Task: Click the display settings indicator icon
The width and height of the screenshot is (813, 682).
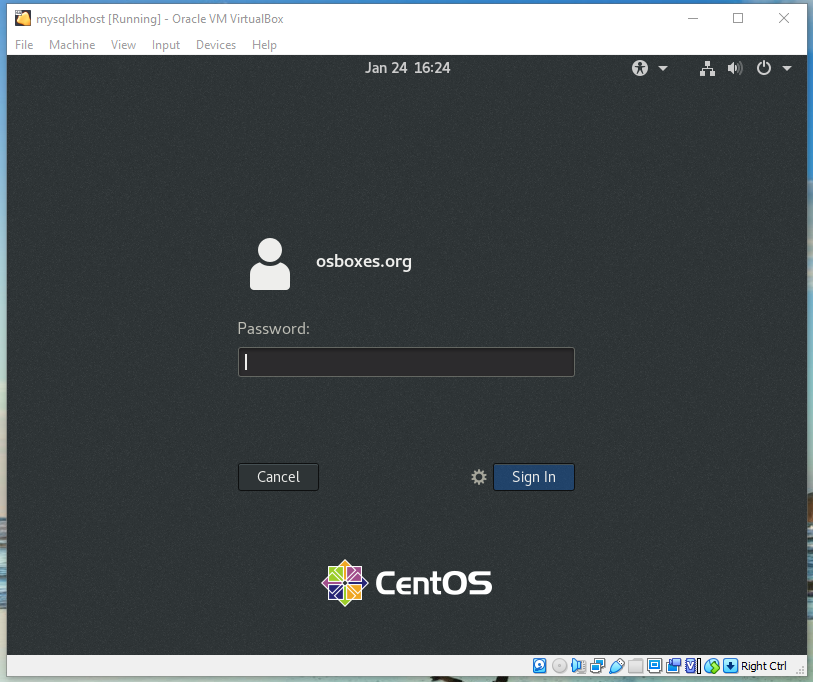Action: [654, 665]
